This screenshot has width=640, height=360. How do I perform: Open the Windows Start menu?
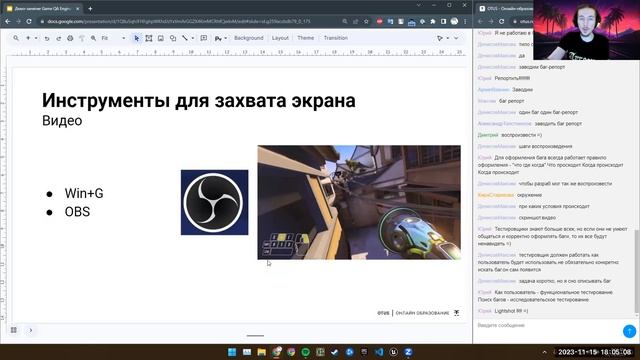232,352
